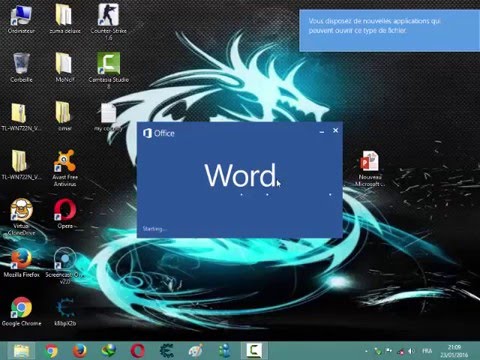
Task: Click the Firefox icon in the taskbar
Action: click(x=80, y=351)
